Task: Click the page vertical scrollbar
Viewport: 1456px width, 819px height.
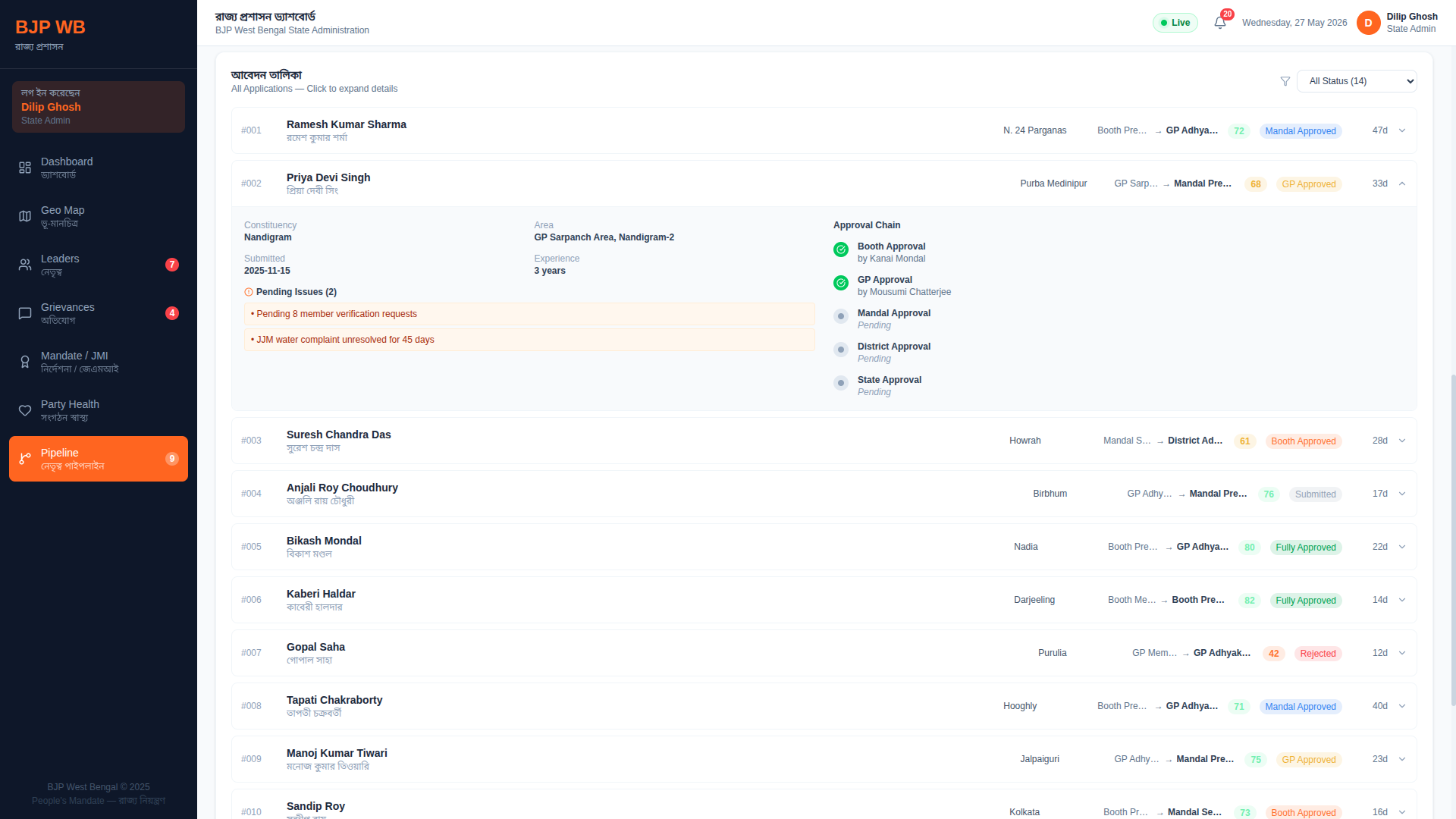Action: pos(1453,540)
